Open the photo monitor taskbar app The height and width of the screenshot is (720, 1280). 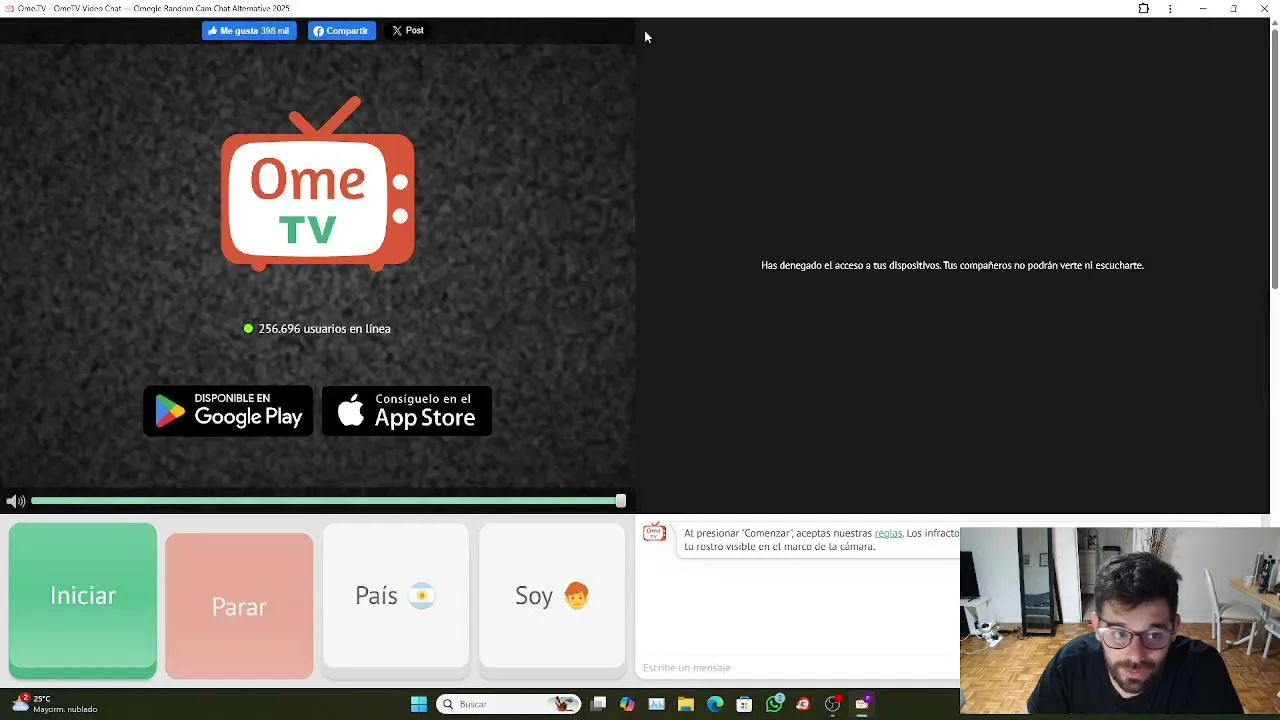[x=656, y=704]
